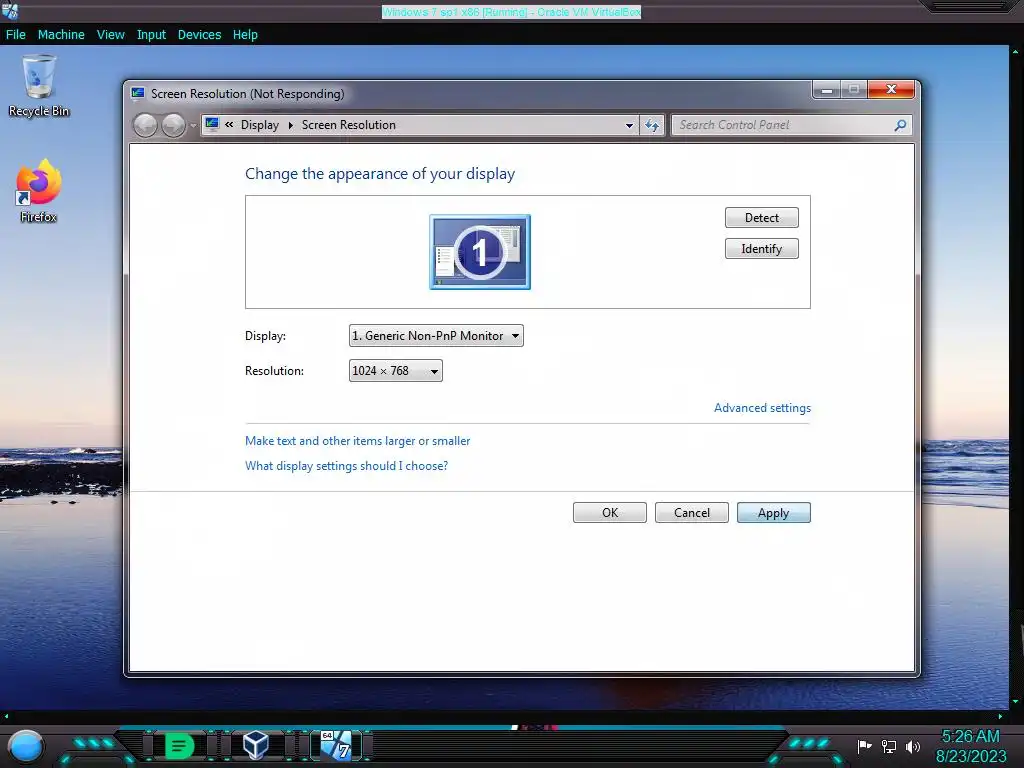Open Make text and other items larger link

tap(357, 441)
